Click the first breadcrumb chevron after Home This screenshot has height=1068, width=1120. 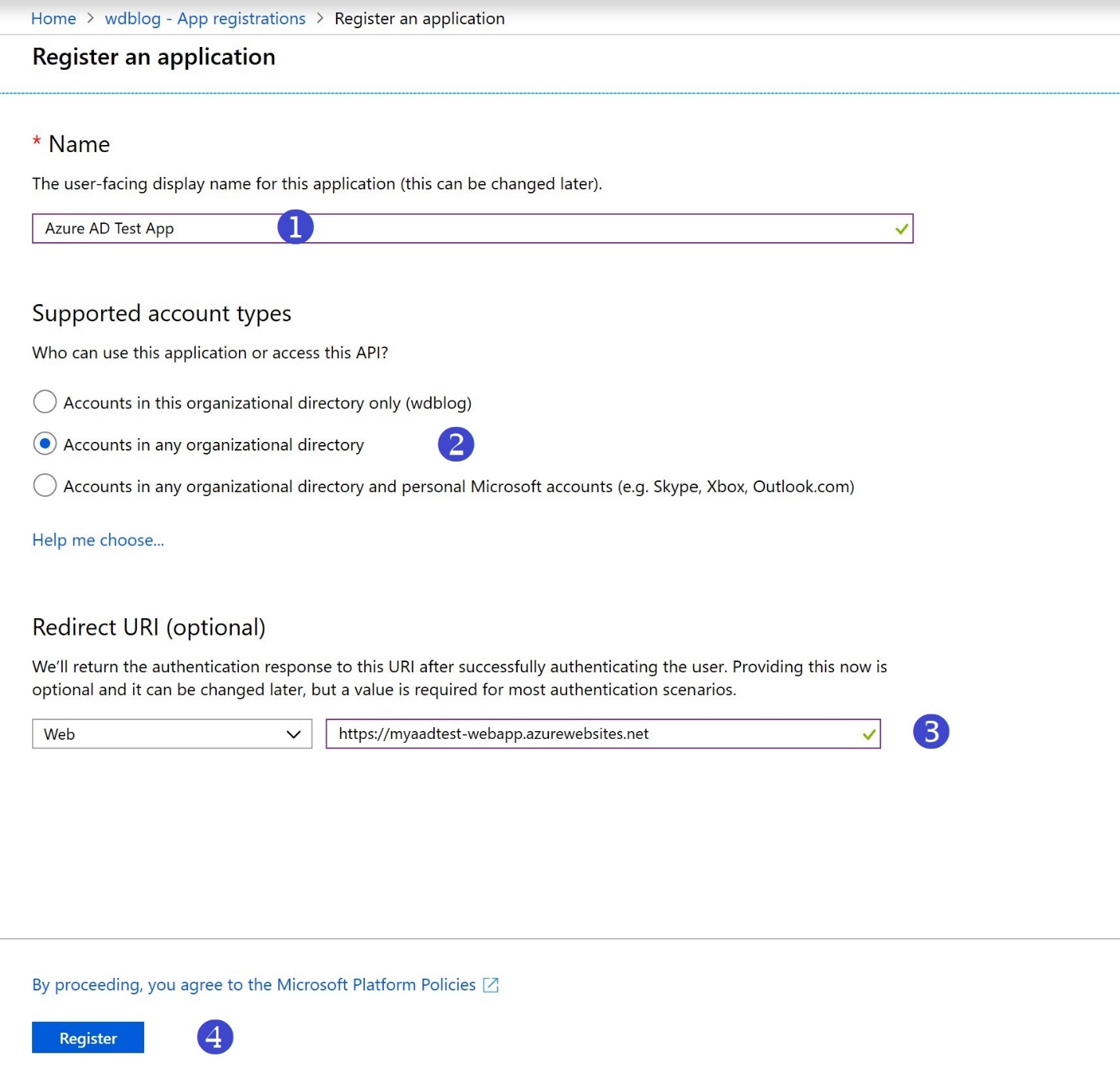[x=90, y=18]
